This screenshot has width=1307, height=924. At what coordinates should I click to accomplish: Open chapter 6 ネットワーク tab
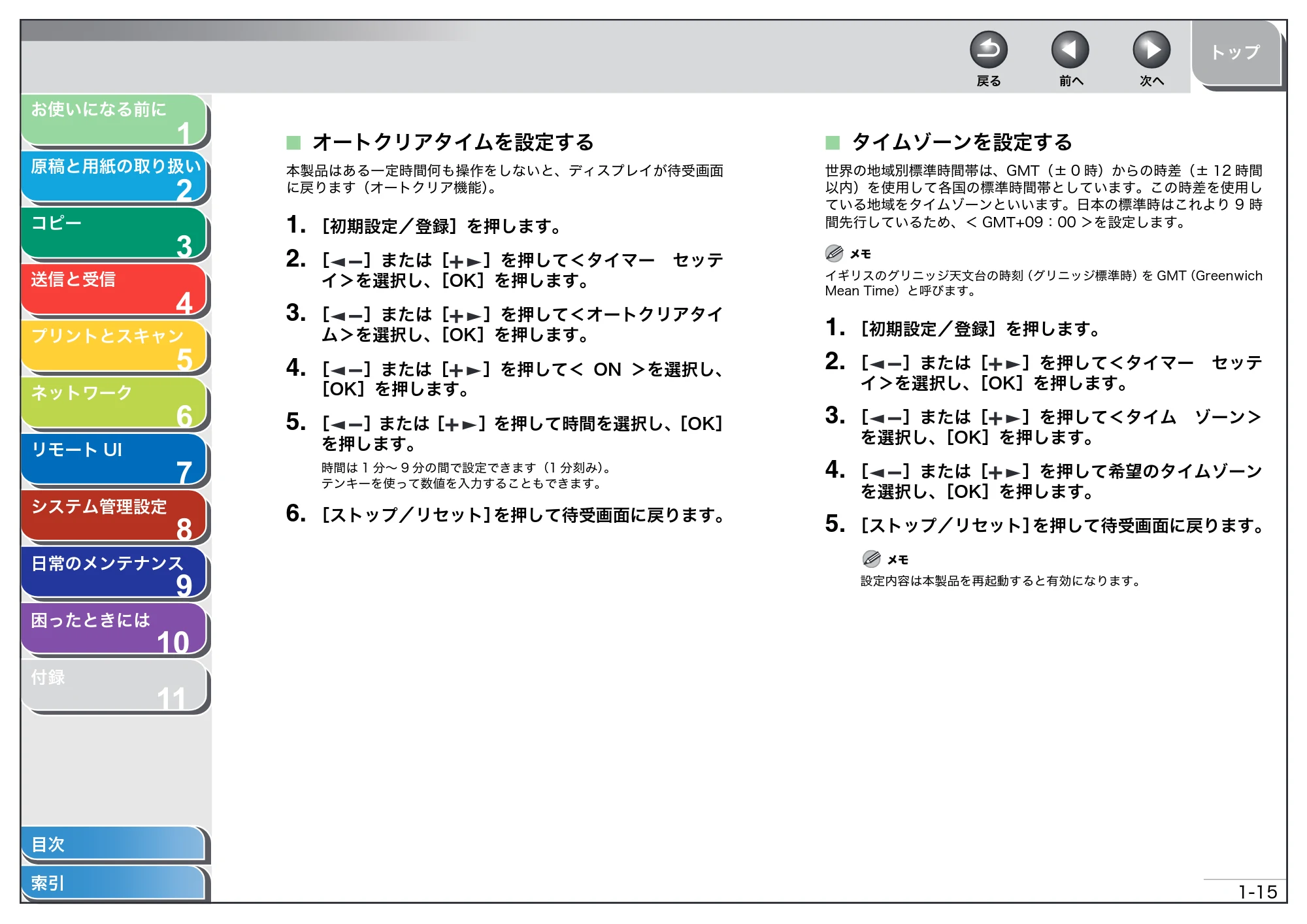114,403
